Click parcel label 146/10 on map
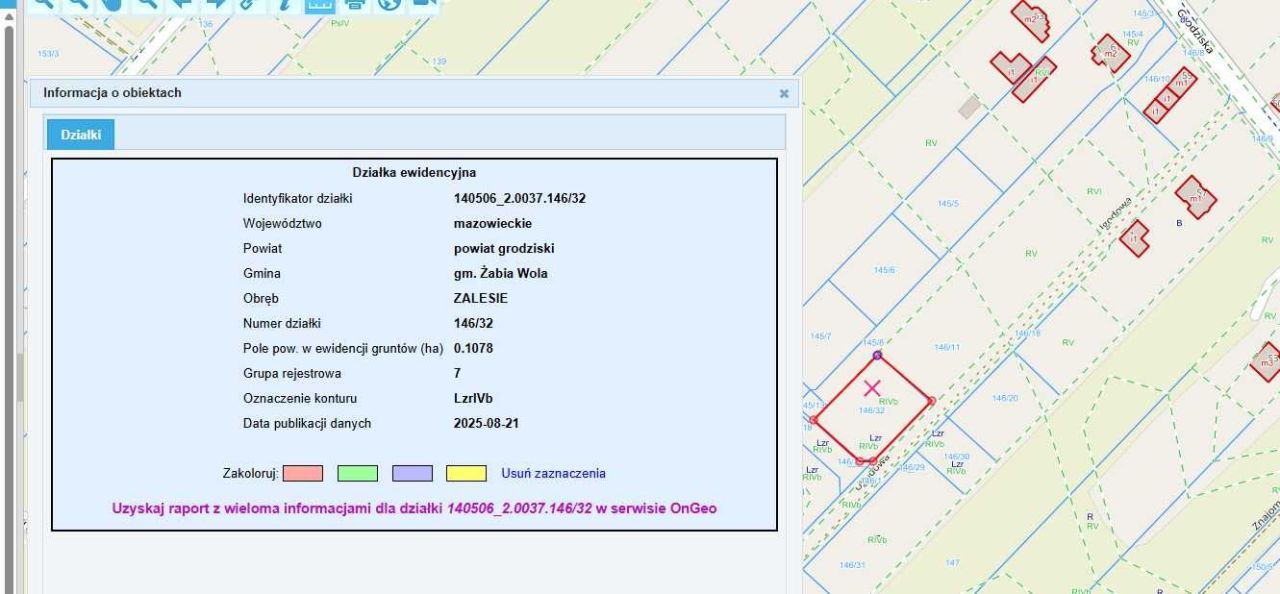This screenshot has width=1280, height=594. pyautogui.click(x=1157, y=78)
